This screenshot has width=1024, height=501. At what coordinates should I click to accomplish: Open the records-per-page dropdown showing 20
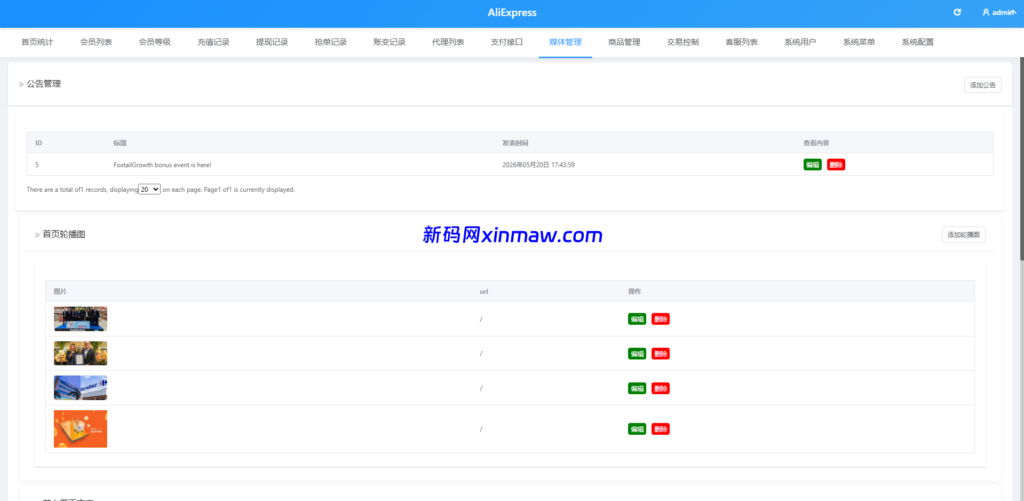point(150,189)
